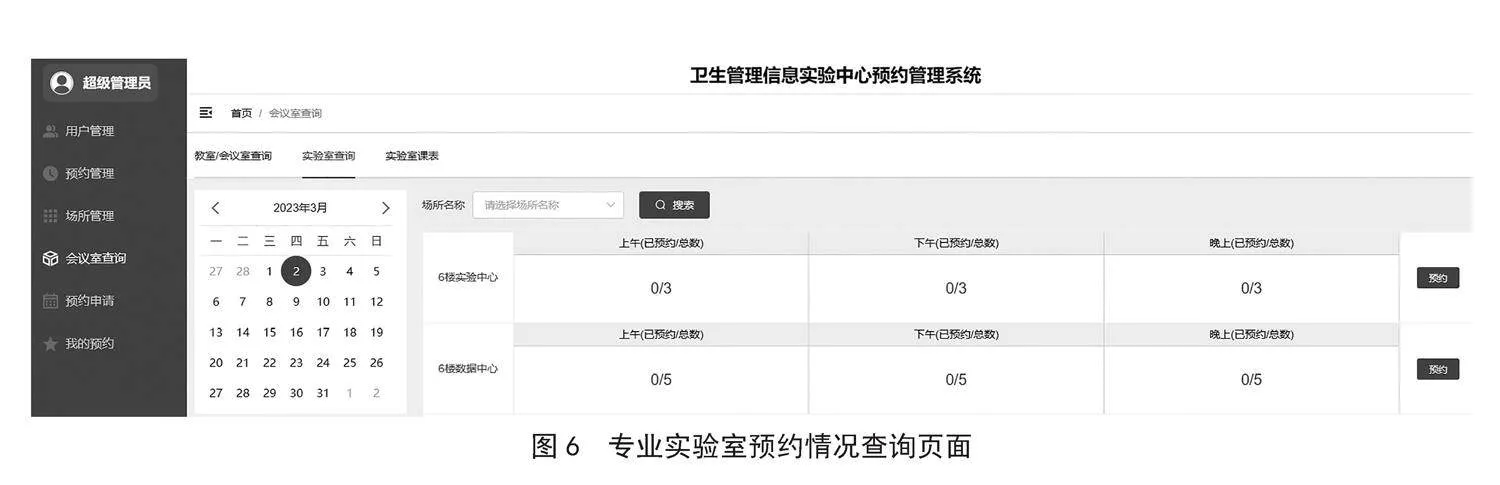
Task: Click the 预约申请 calendar icon
Action: pos(50,301)
